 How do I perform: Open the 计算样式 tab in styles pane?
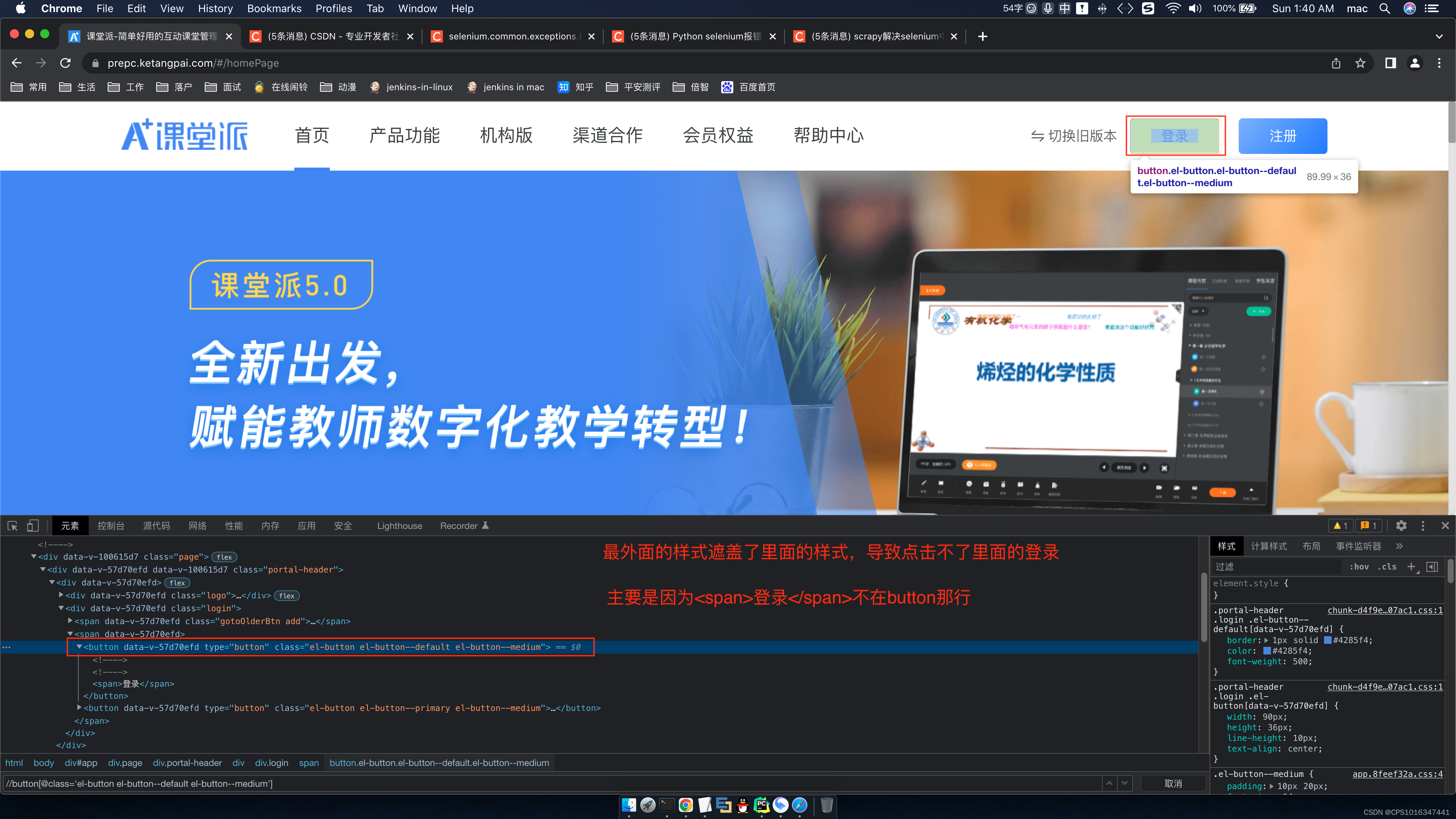click(1269, 546)
